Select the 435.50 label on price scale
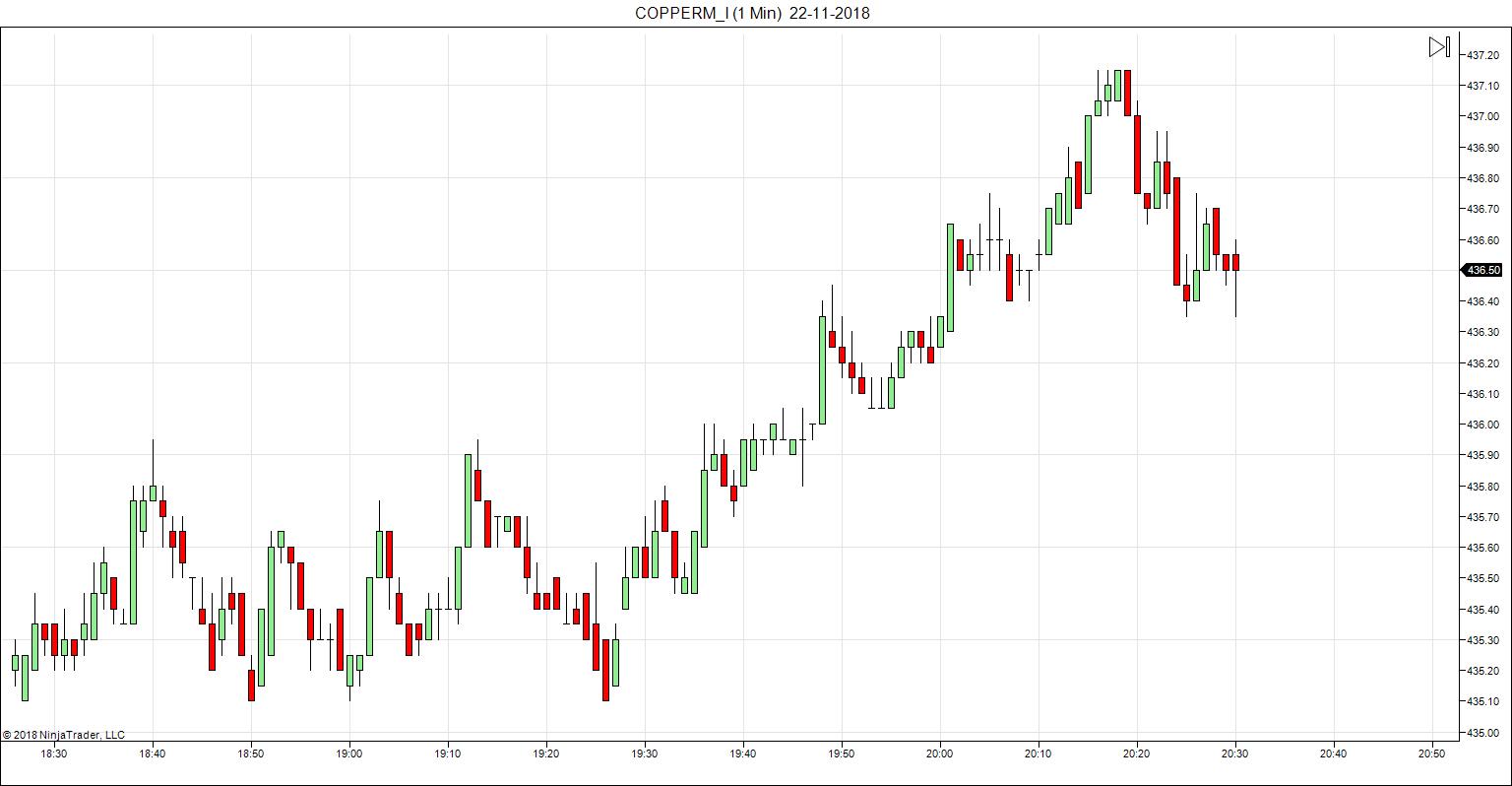This screenshot has width=1512, height=786. pyautogui.click(x=1482, y=578)
